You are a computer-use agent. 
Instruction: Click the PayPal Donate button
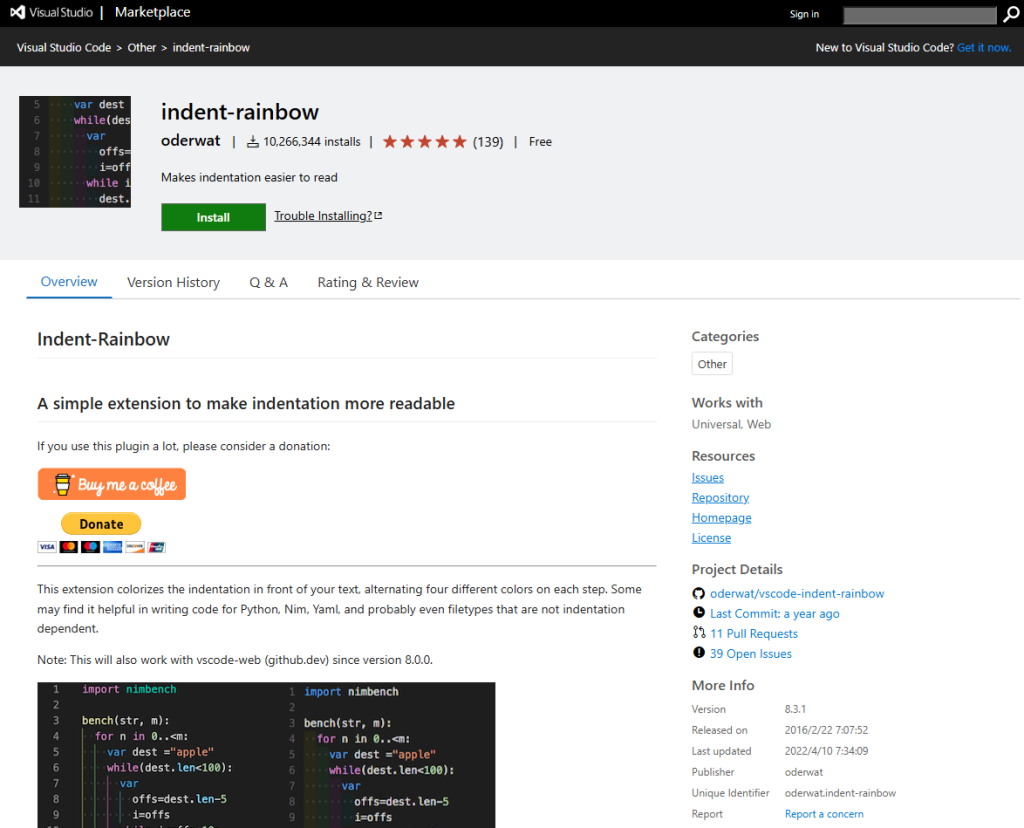click(x=101, y=524)
